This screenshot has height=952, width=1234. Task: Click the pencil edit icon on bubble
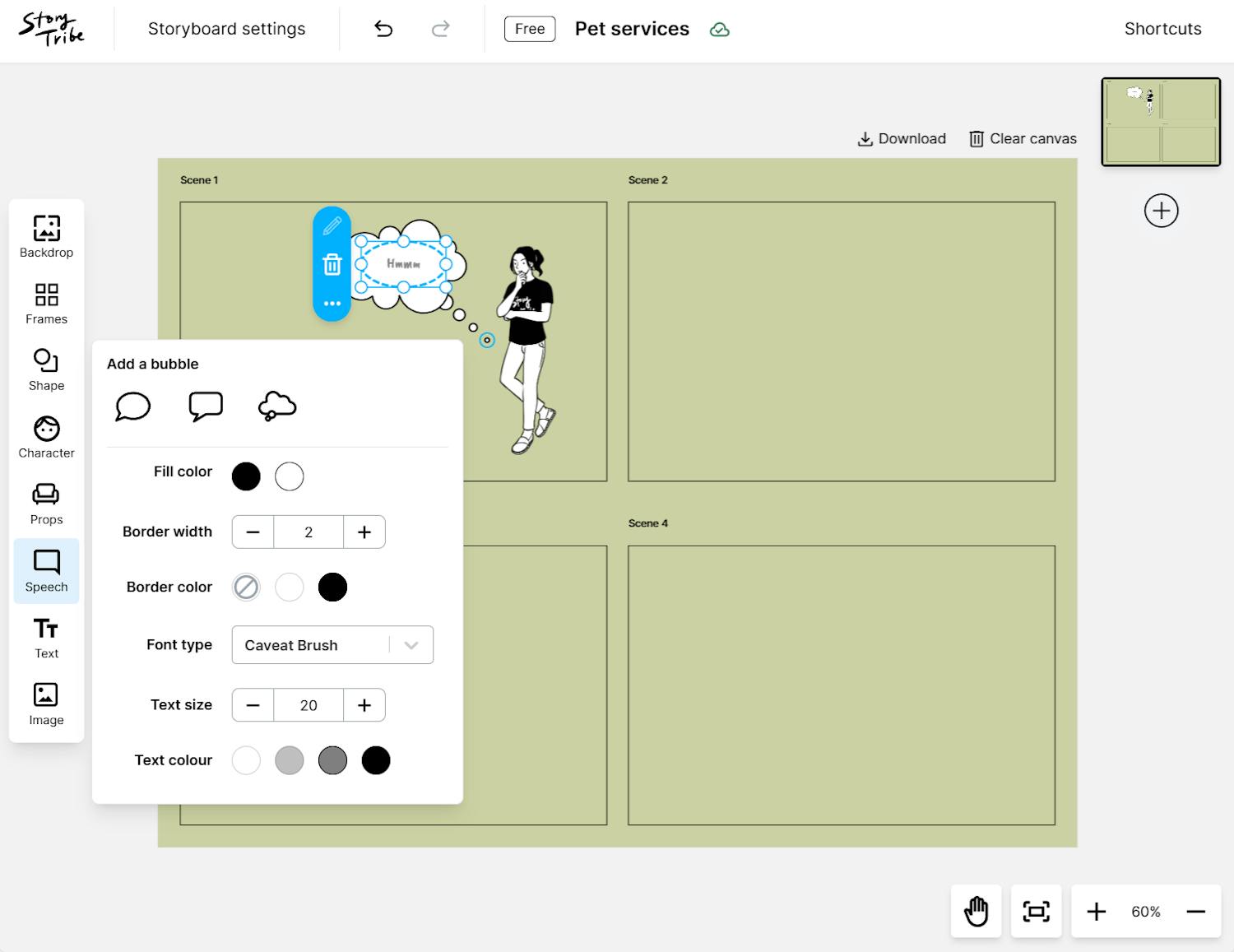point(332,225)
